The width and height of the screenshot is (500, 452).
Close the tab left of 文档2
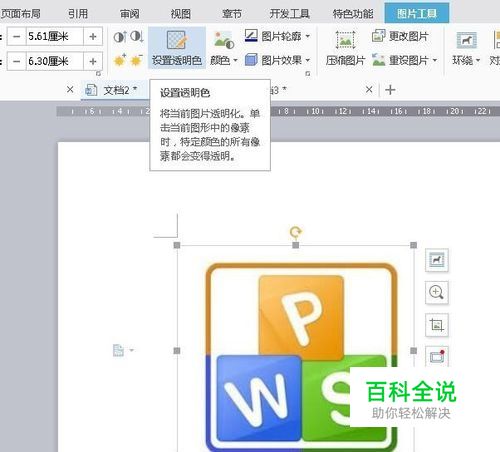pos(70,89)
